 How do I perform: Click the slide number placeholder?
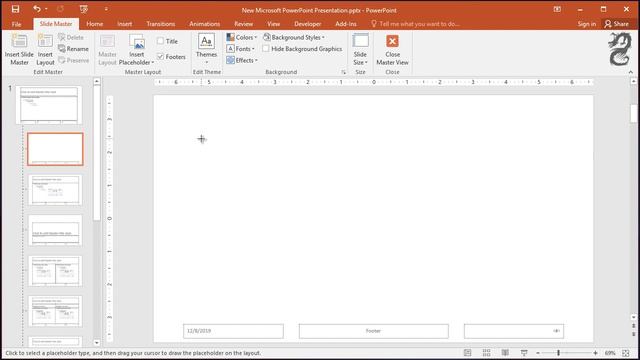click(x=514, y=331)
